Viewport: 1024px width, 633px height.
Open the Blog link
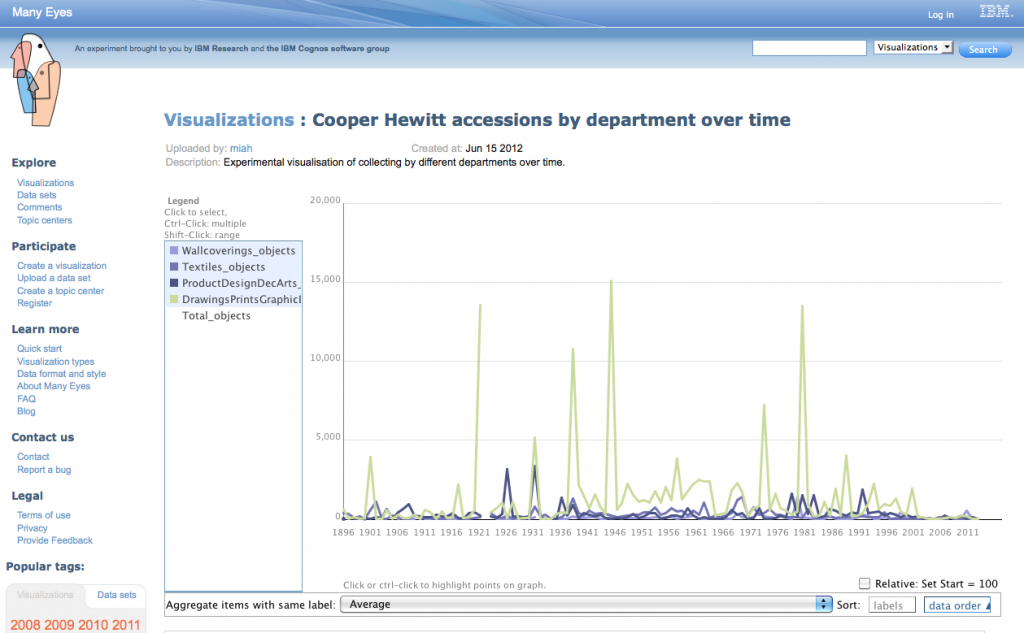[x=26, y=412]
